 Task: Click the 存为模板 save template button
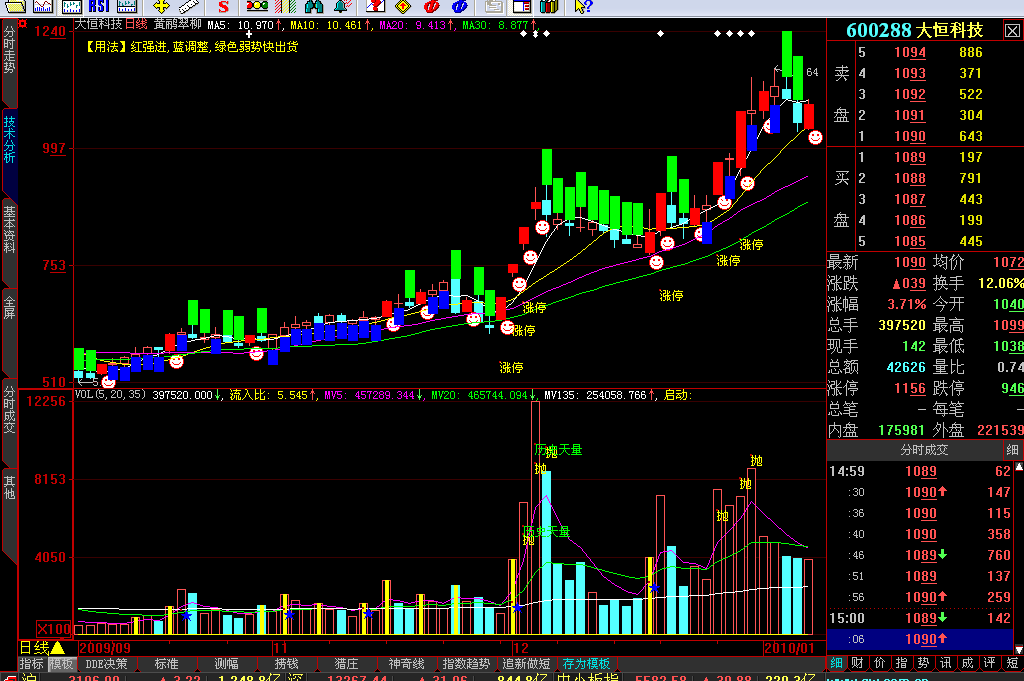[x=586, y=663]
